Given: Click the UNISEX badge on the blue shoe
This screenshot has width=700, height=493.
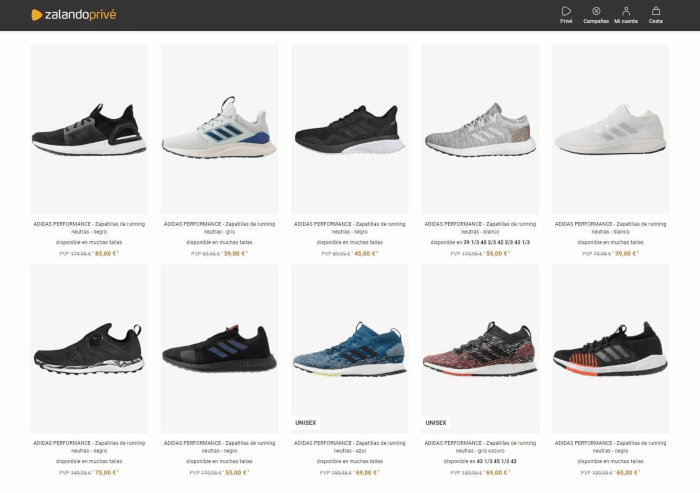Looking at the screenshot, I should (x=305, y=422).
